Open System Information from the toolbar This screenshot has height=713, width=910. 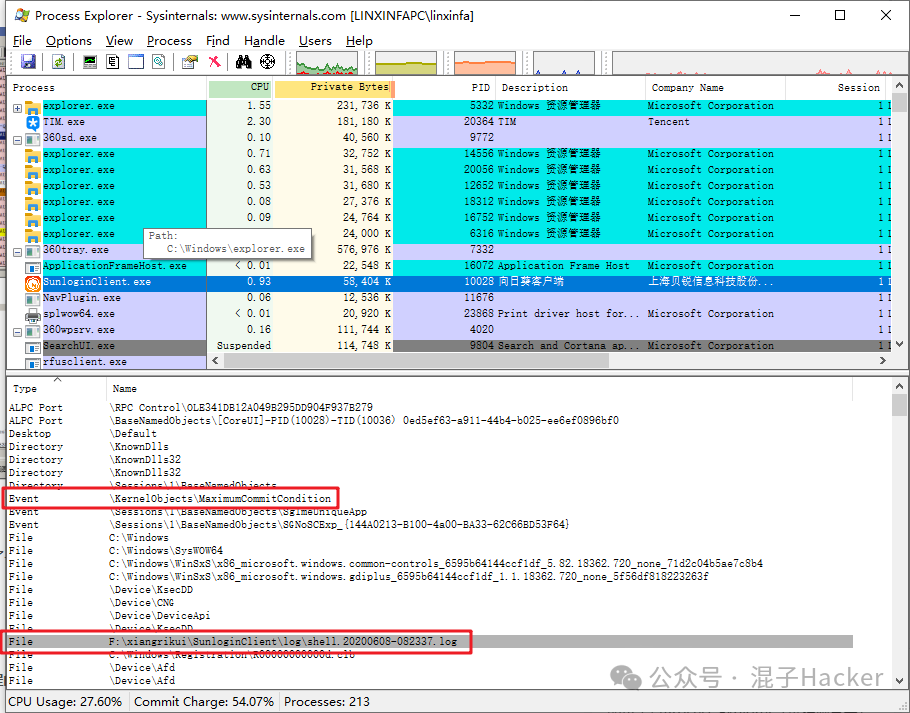89,61
